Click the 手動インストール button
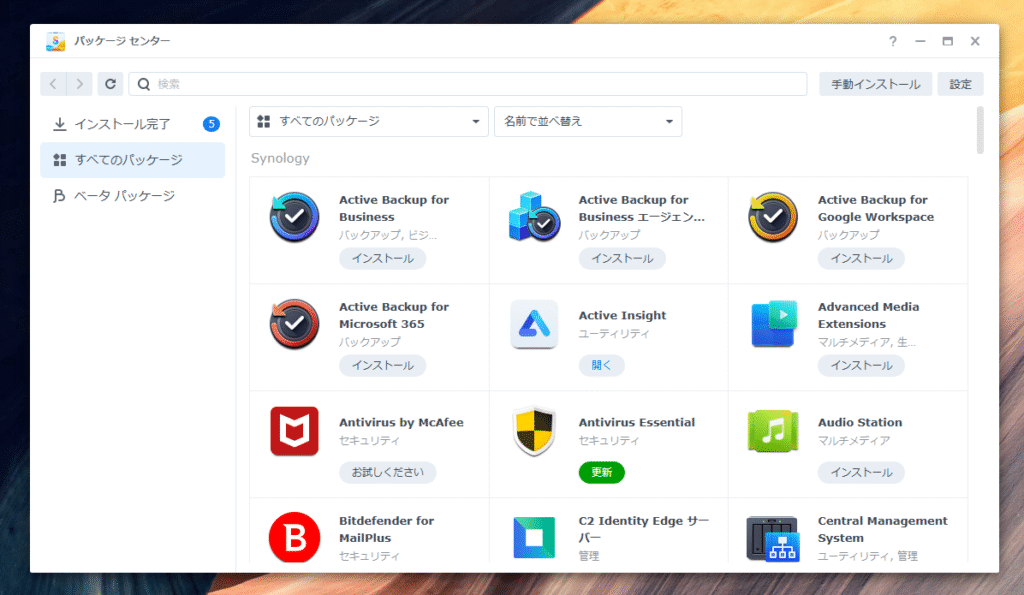Image resolution: width=1024 pixels, height=595 pixels. click(876, 84)
